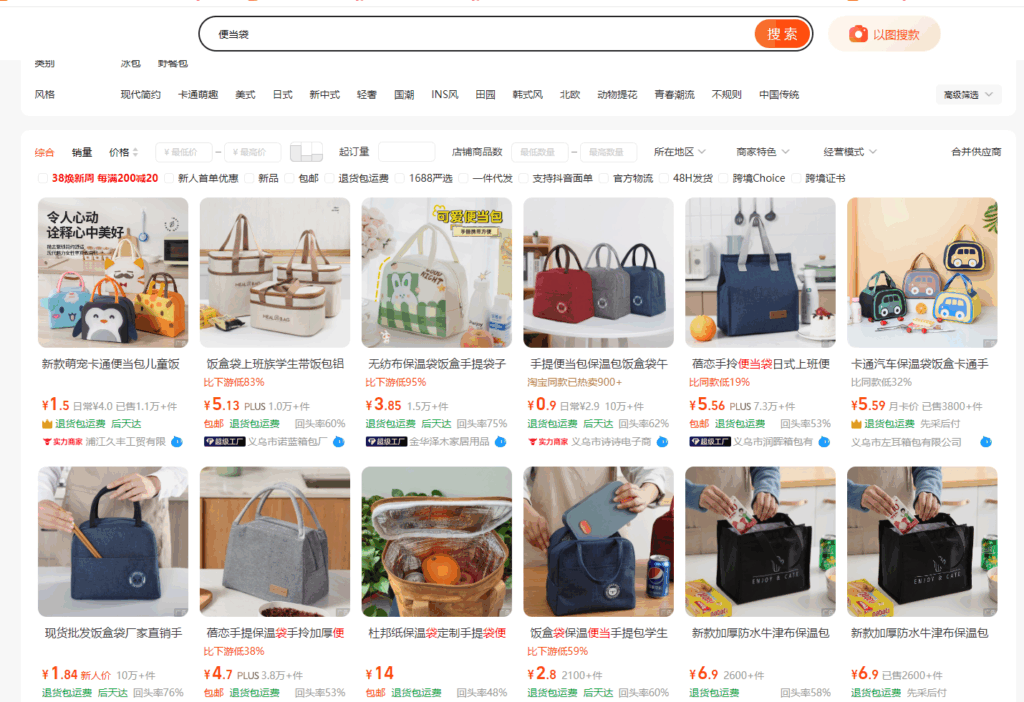Click chat icon next to 金华泽木家居用品
1024x702 pixels.
pos(500,442)
